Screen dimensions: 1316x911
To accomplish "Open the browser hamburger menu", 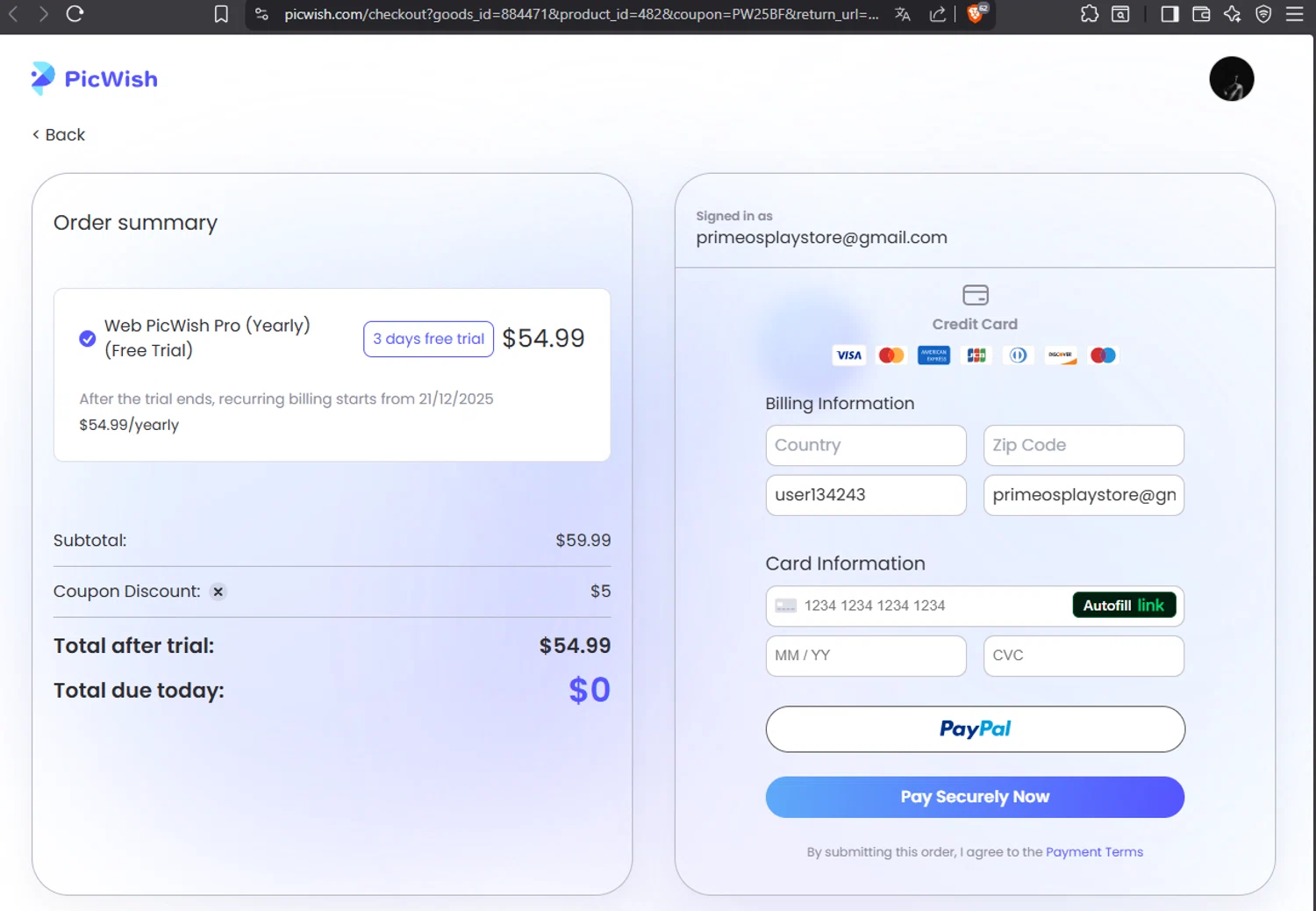I will click(1294, 14).
